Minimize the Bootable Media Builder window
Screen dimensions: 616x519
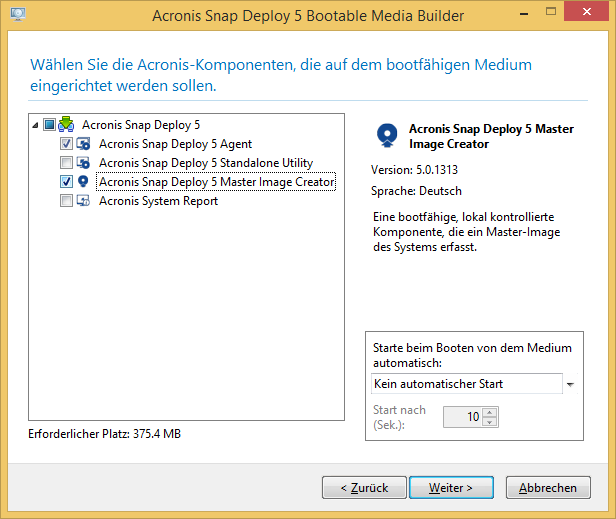tap(524, 13)
